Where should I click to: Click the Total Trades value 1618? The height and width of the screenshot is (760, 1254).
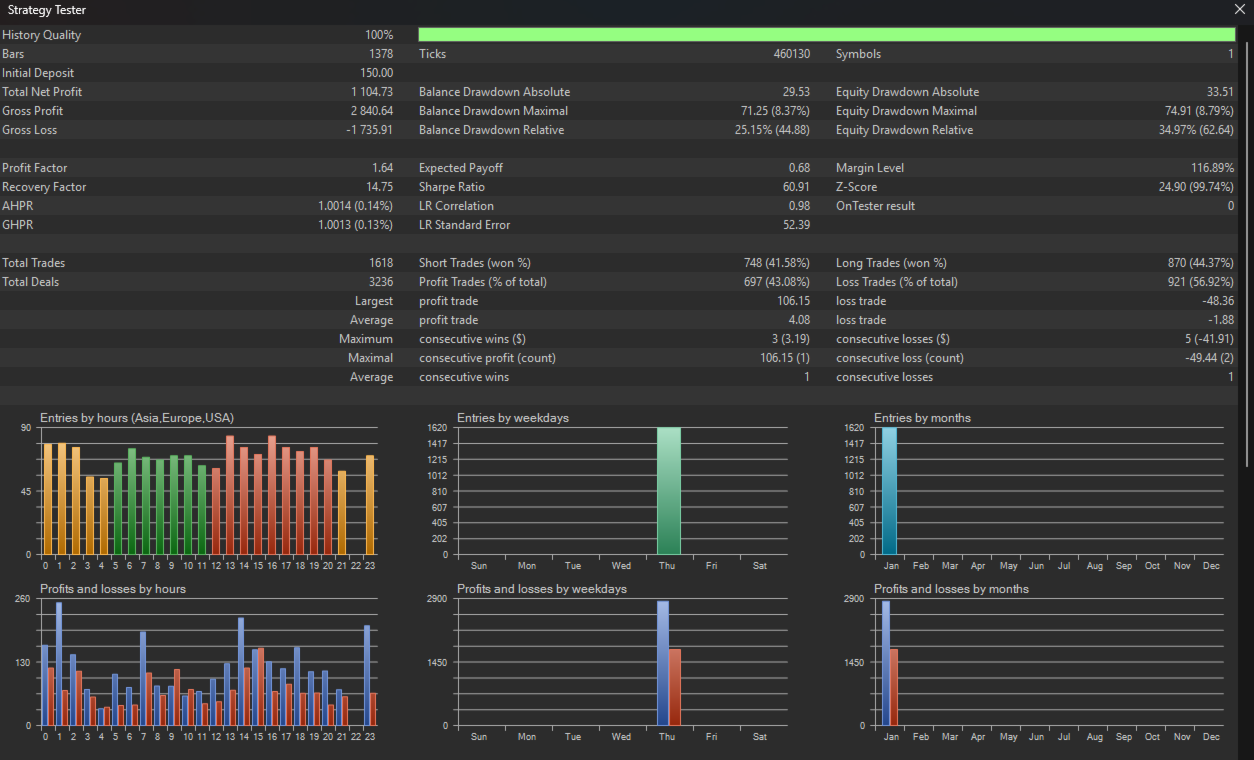380,263
